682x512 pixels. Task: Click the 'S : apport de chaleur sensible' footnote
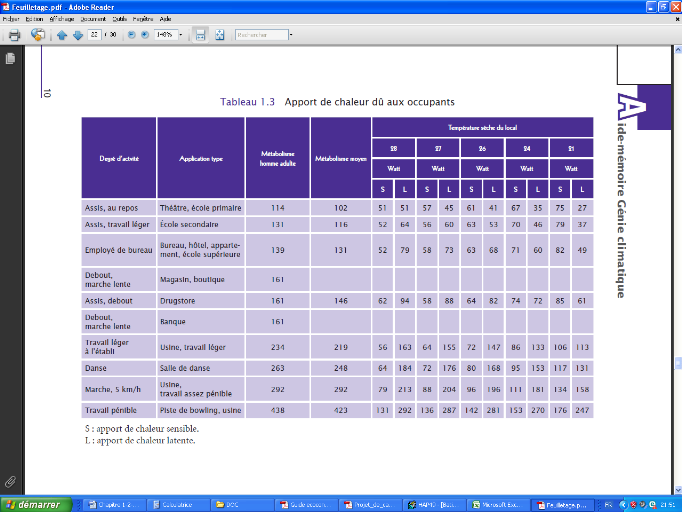pyautogui.click(x=142, y=428)
